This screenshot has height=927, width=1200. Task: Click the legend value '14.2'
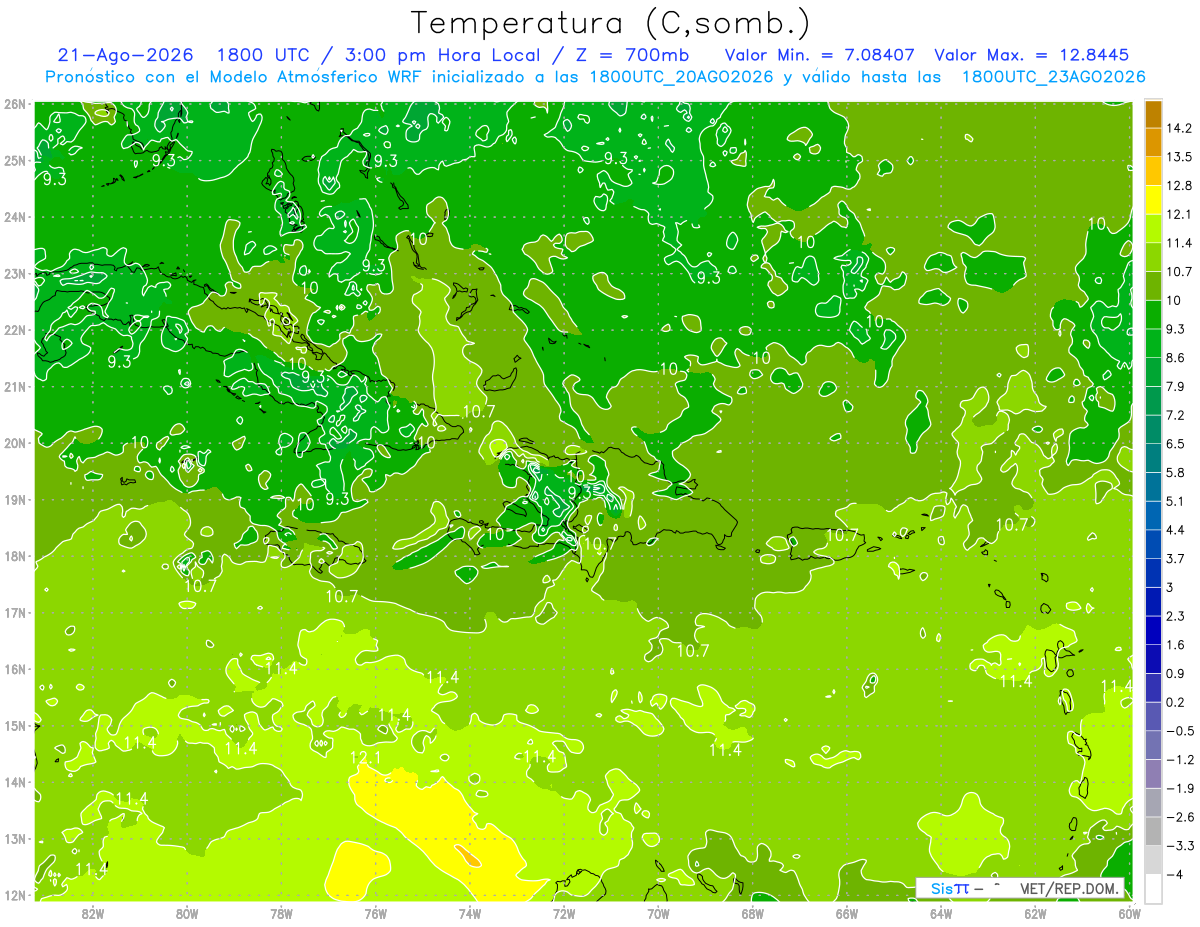pos(1179,128)
